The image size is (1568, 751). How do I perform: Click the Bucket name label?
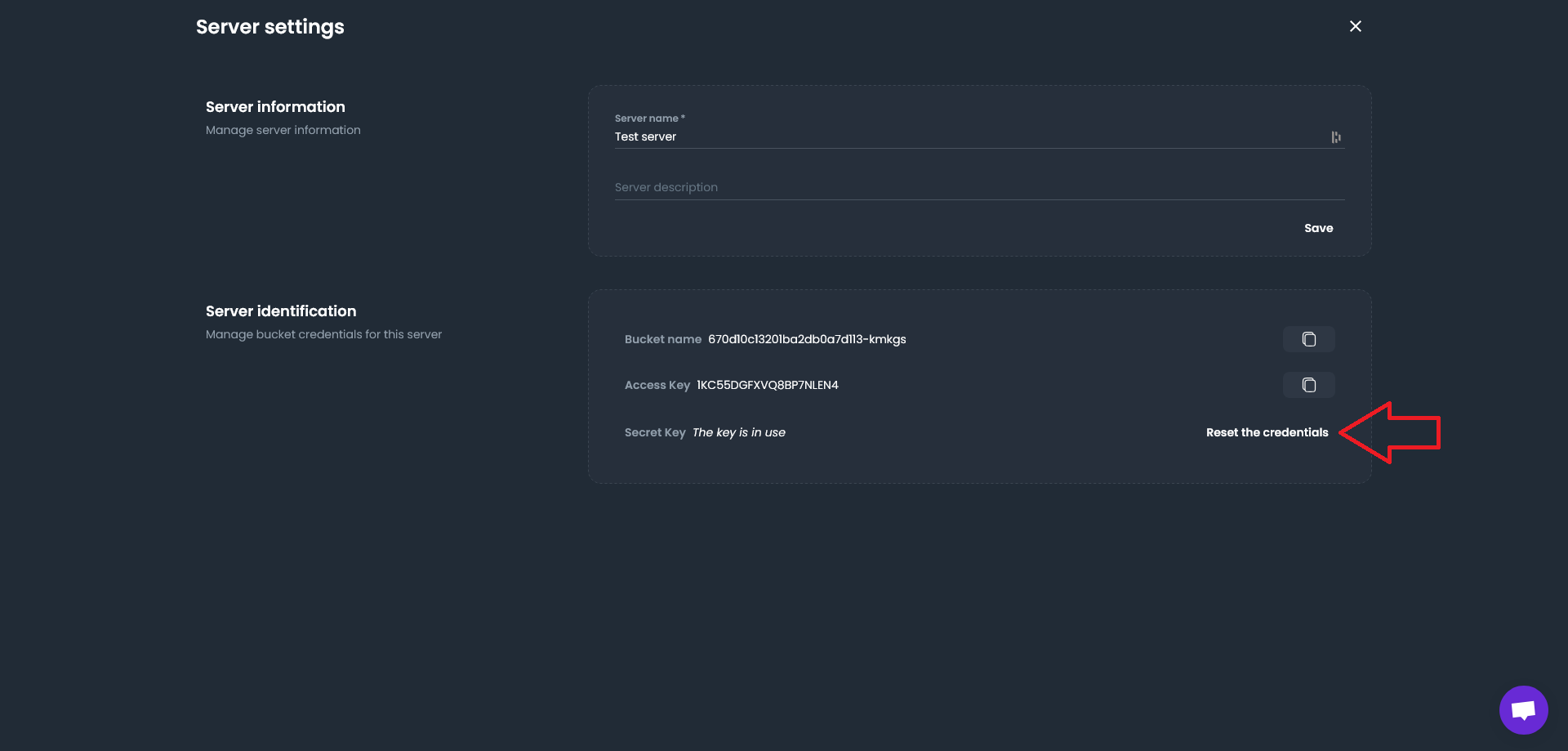[x=663, y=339]
